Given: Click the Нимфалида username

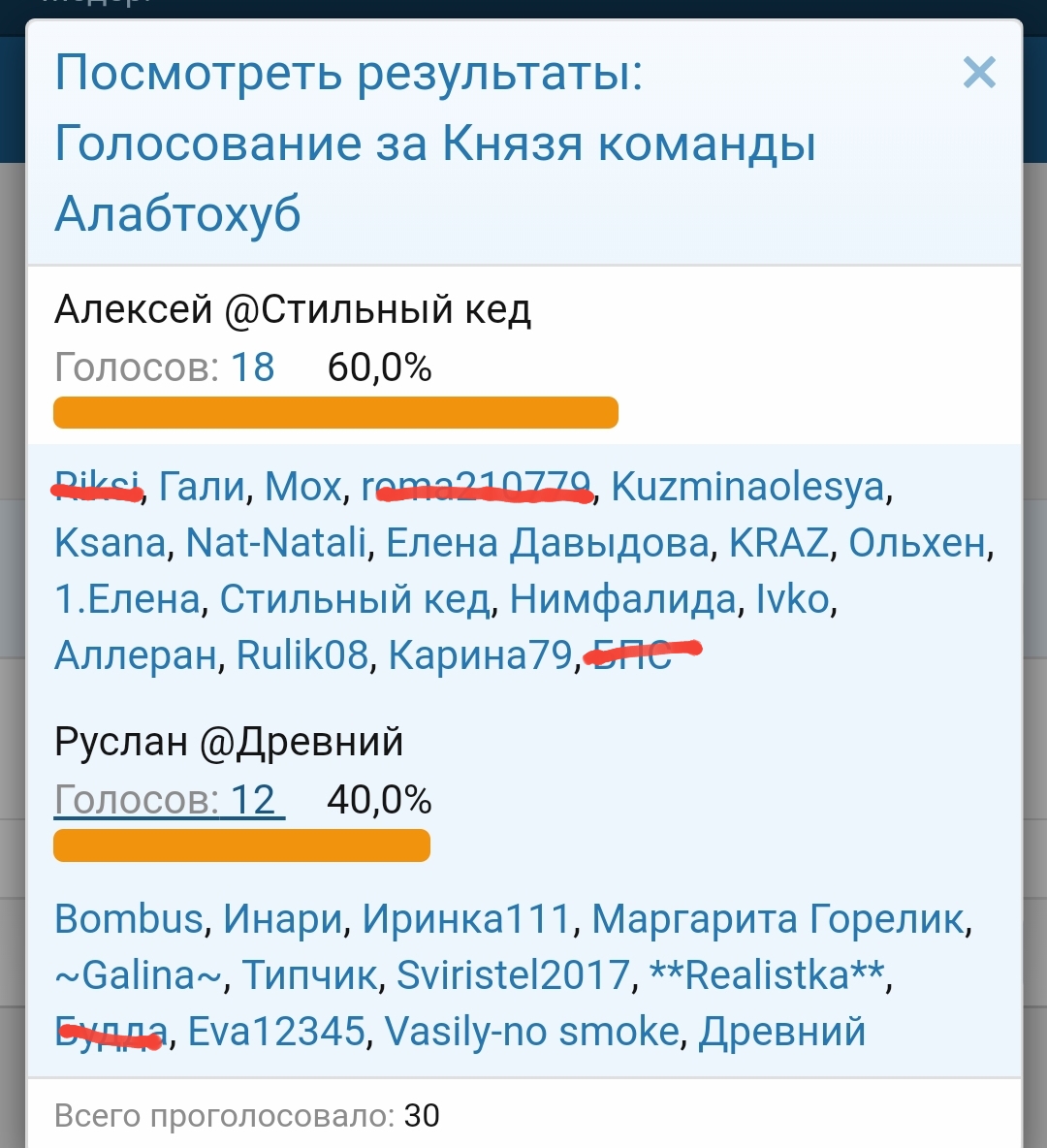Looking at the screenshot, I should pyautogui.click(x=622, y=599).
